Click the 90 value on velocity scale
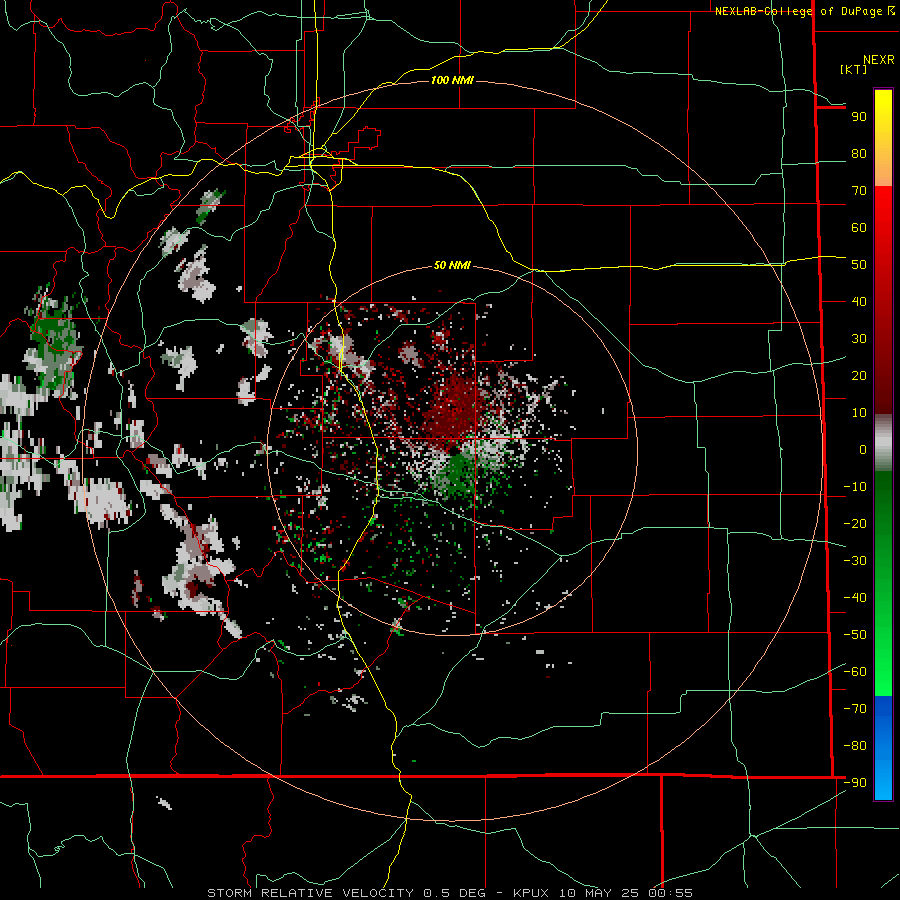Image resolution: width=900 pixels, height=900 pixels. (x=859, y=117)
